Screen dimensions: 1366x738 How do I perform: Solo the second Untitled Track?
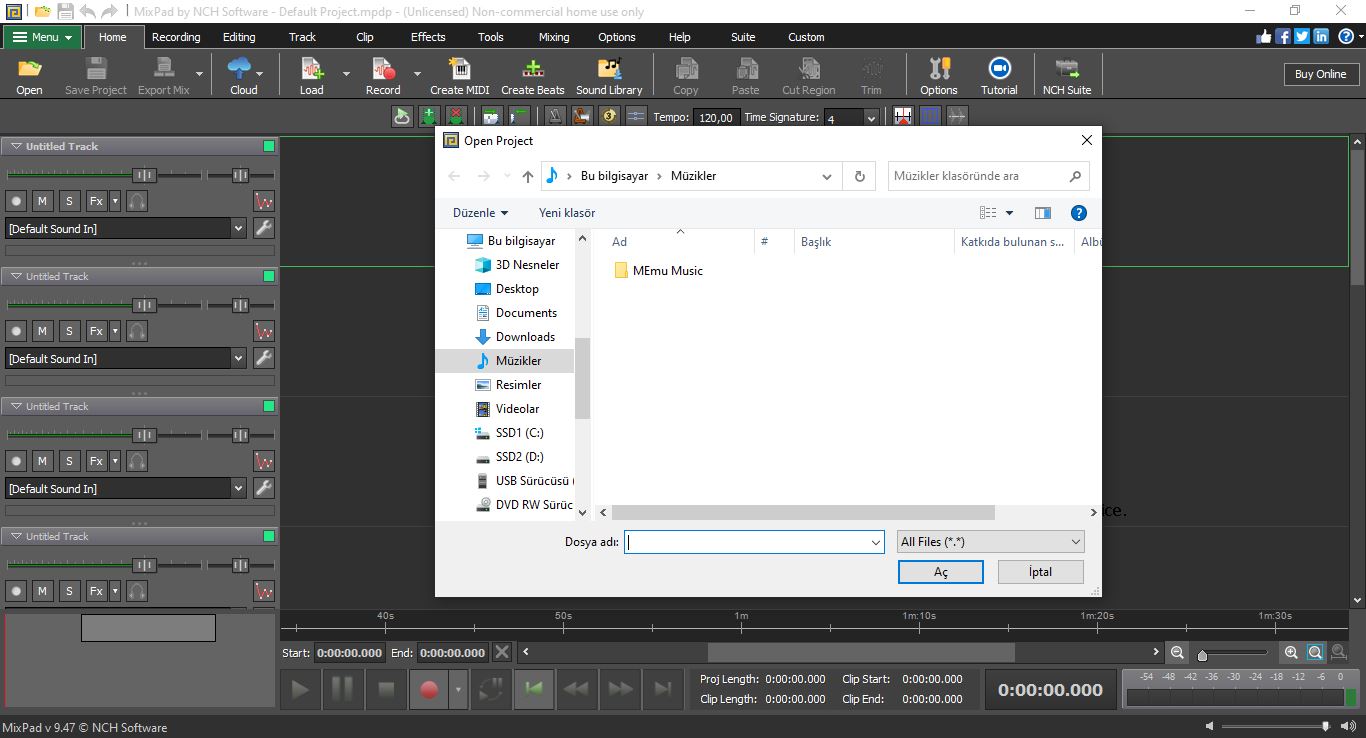[x=69, y=331]
